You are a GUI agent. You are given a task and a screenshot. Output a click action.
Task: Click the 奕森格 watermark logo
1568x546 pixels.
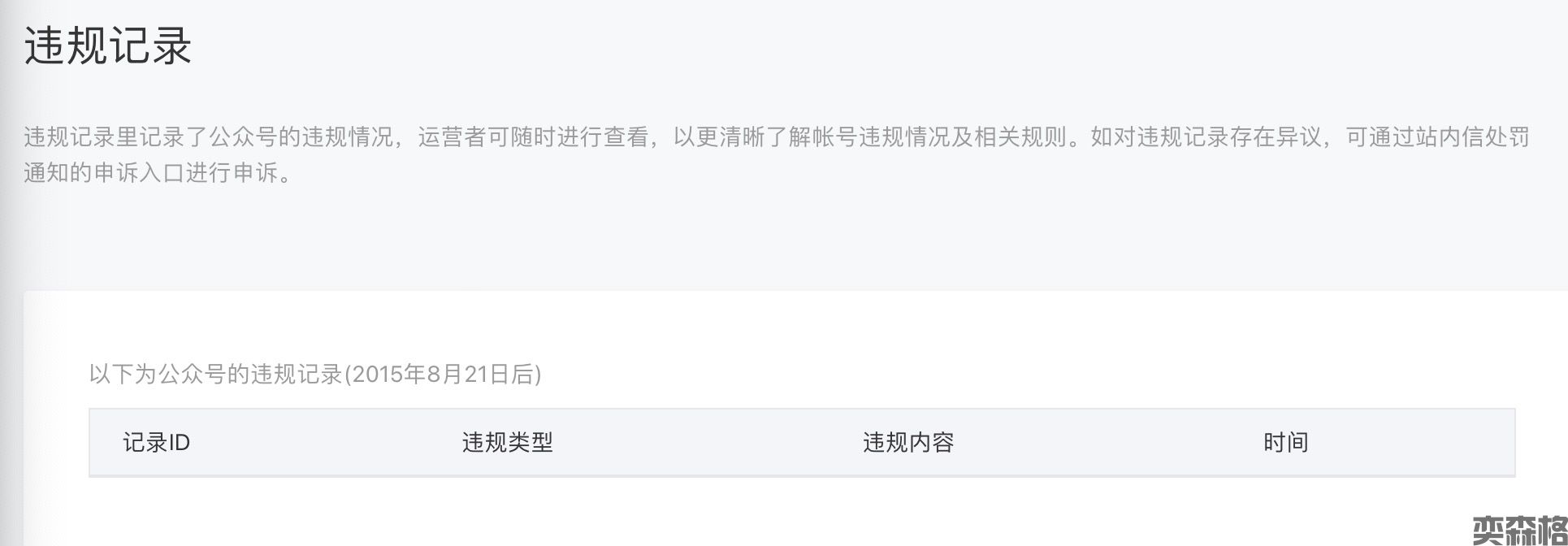pos(1518,531)
